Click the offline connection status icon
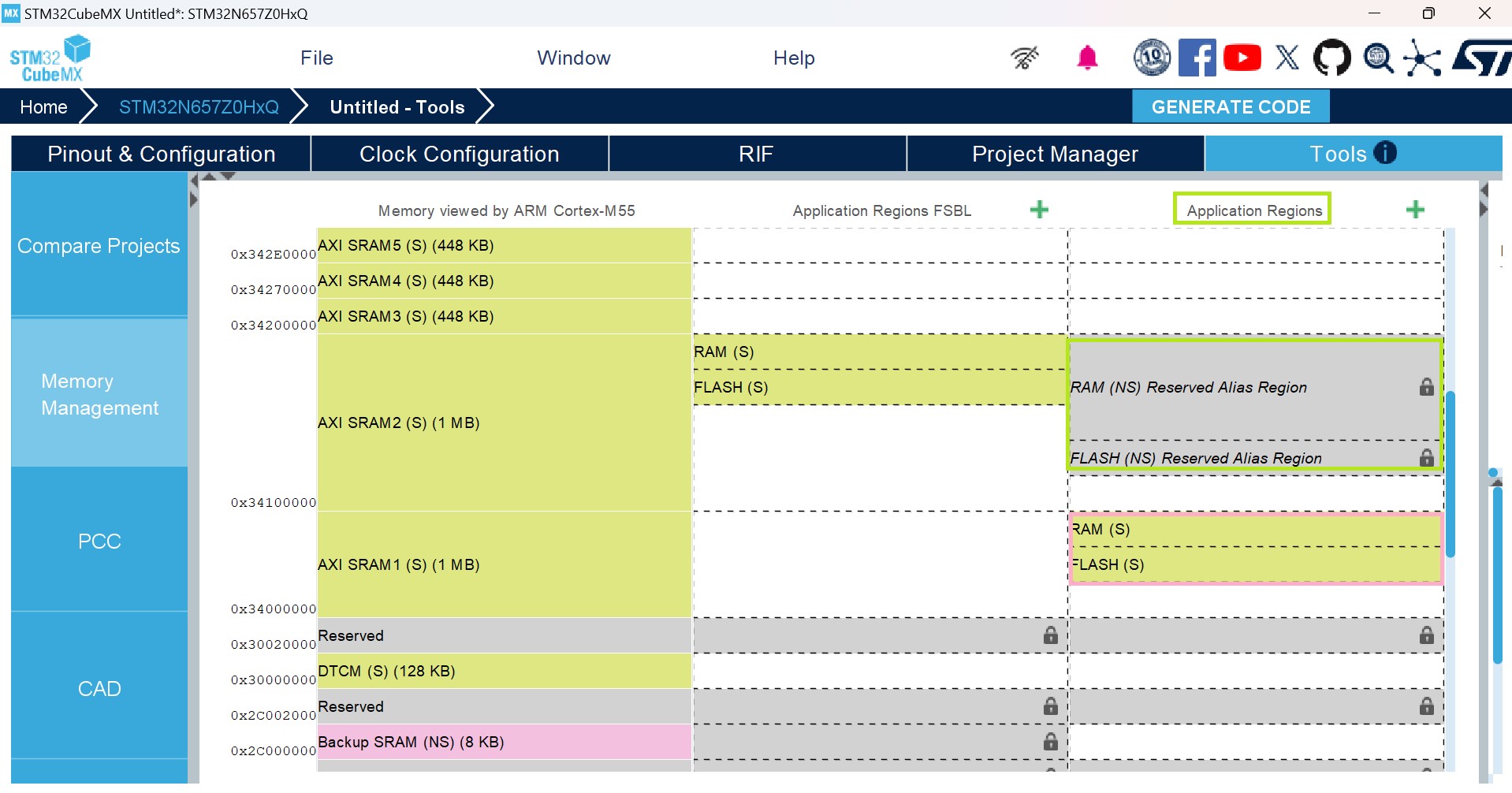Viewport: 1512px width, 793px height. tap(1025, 58)
